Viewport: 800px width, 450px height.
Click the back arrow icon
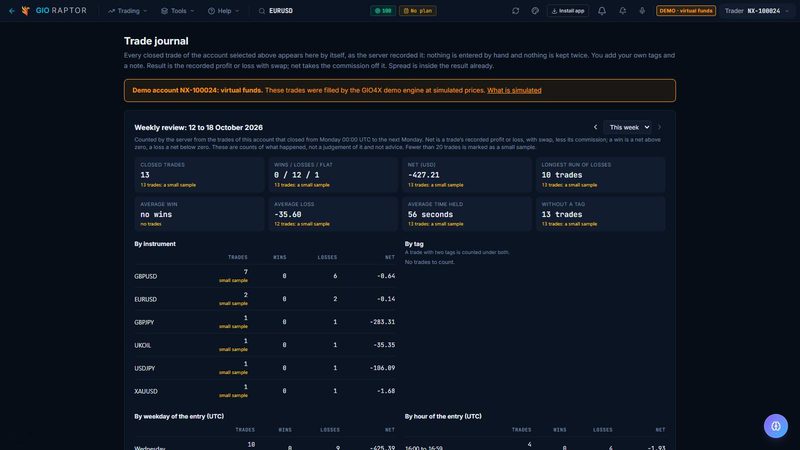12,11
